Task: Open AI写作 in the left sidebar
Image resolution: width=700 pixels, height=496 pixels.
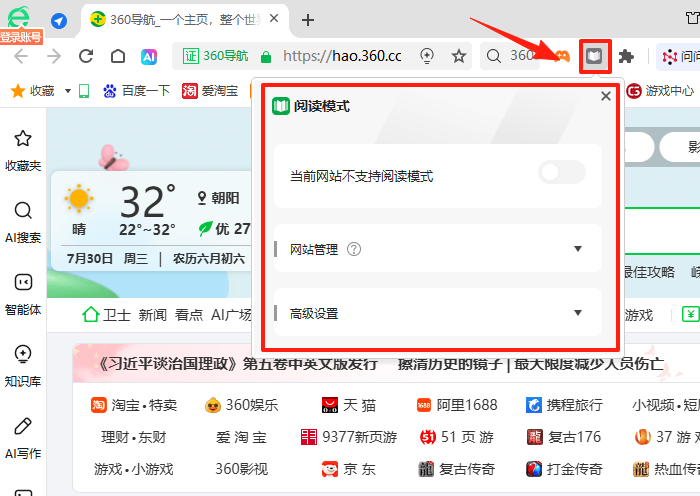Action: [23, 439]
